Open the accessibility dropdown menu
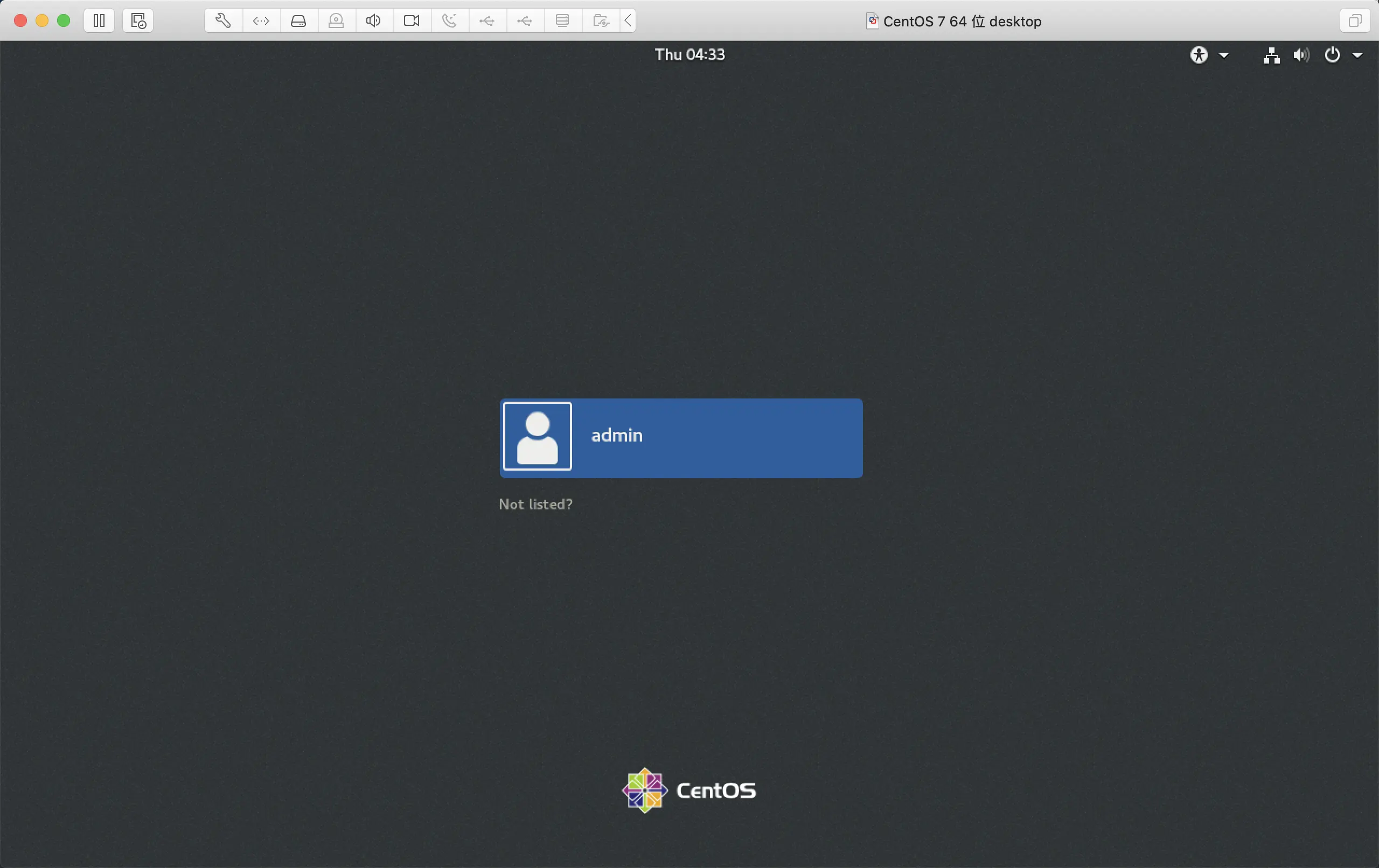1379x868 pixels. [x=1208, y=55]
